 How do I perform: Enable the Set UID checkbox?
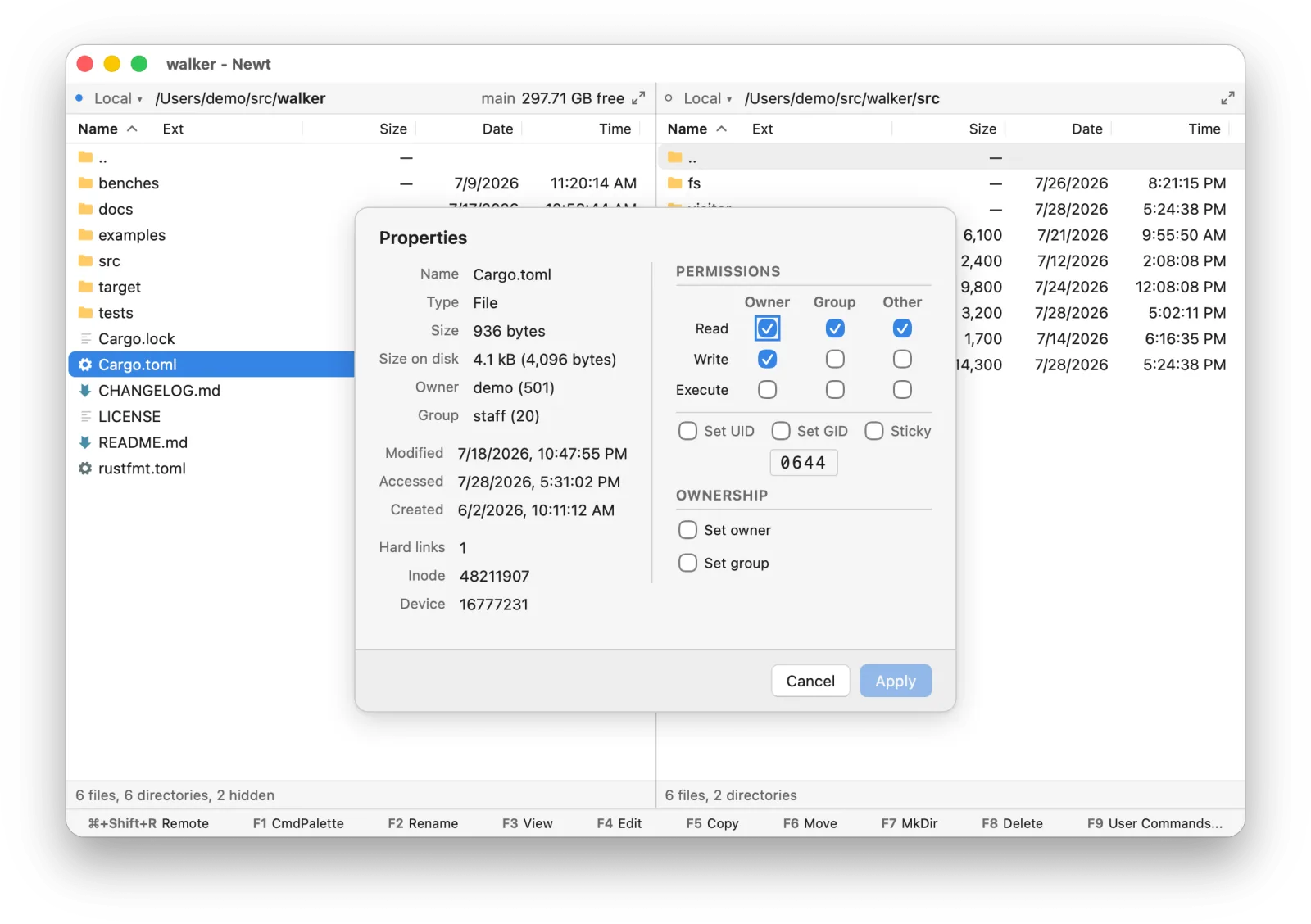pyautogui.click(x=687, y=431)
